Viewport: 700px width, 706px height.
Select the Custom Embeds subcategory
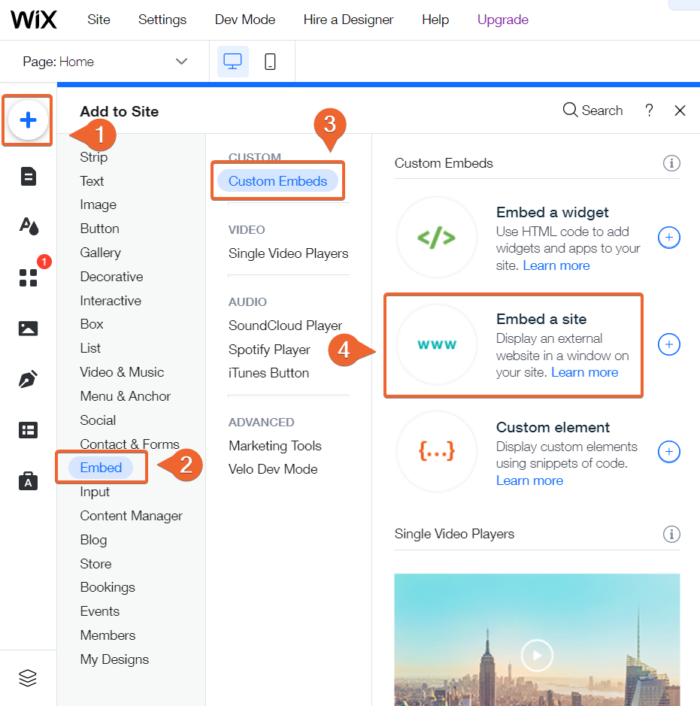pyautogui.click(x=278, y=181)
